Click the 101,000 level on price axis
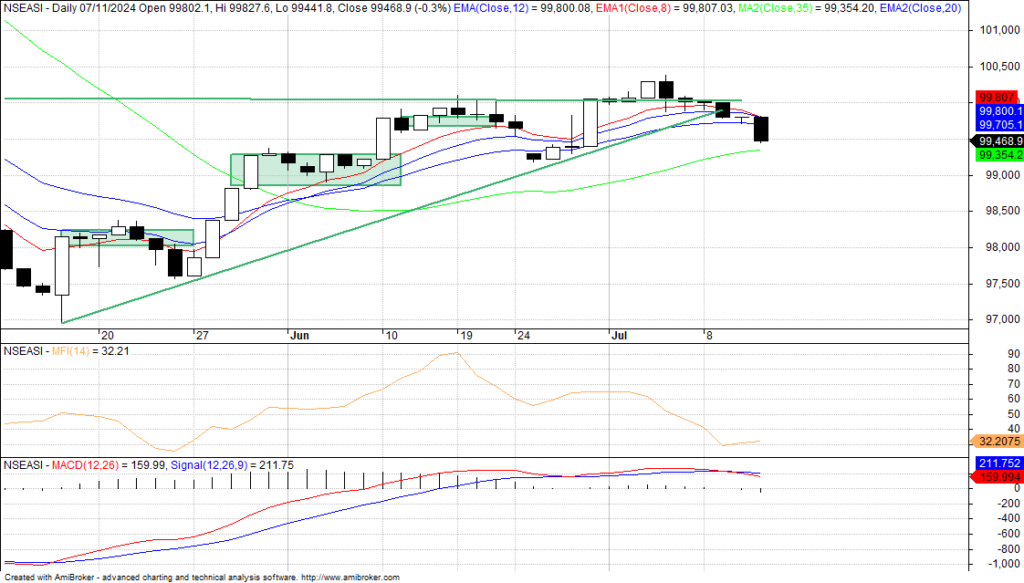This screenshot has width=1024, height=583. 996,30
